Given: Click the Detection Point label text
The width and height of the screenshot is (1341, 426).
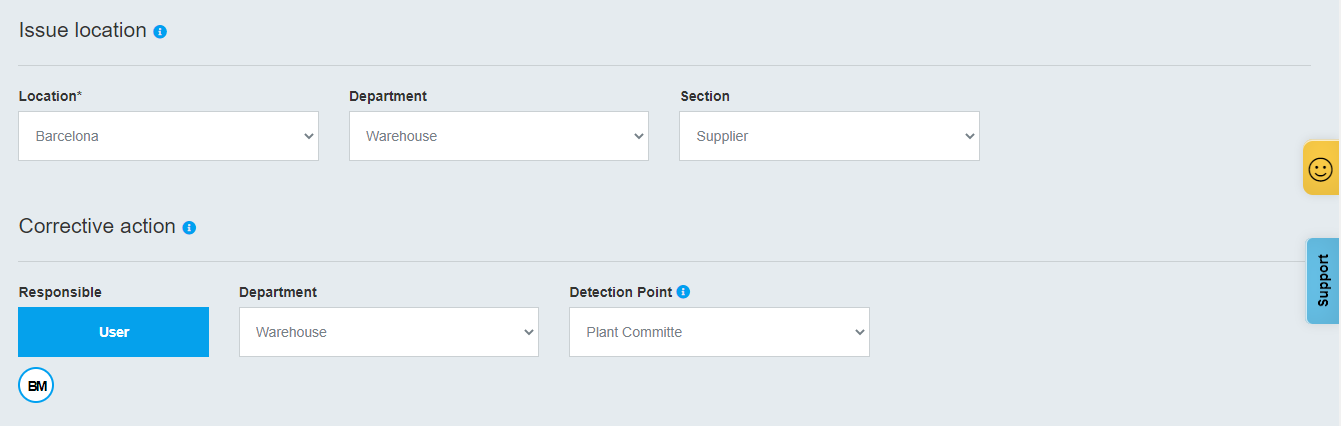Looking at the screenshot, I should (x=620, y=292).
